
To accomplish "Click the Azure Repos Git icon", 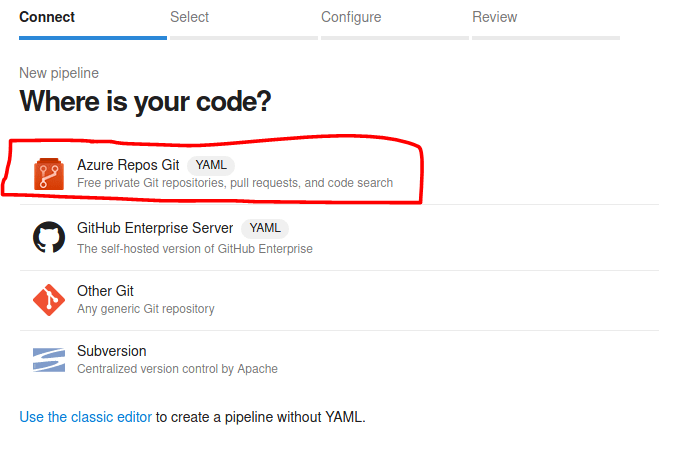I will (x=49, y=174).
